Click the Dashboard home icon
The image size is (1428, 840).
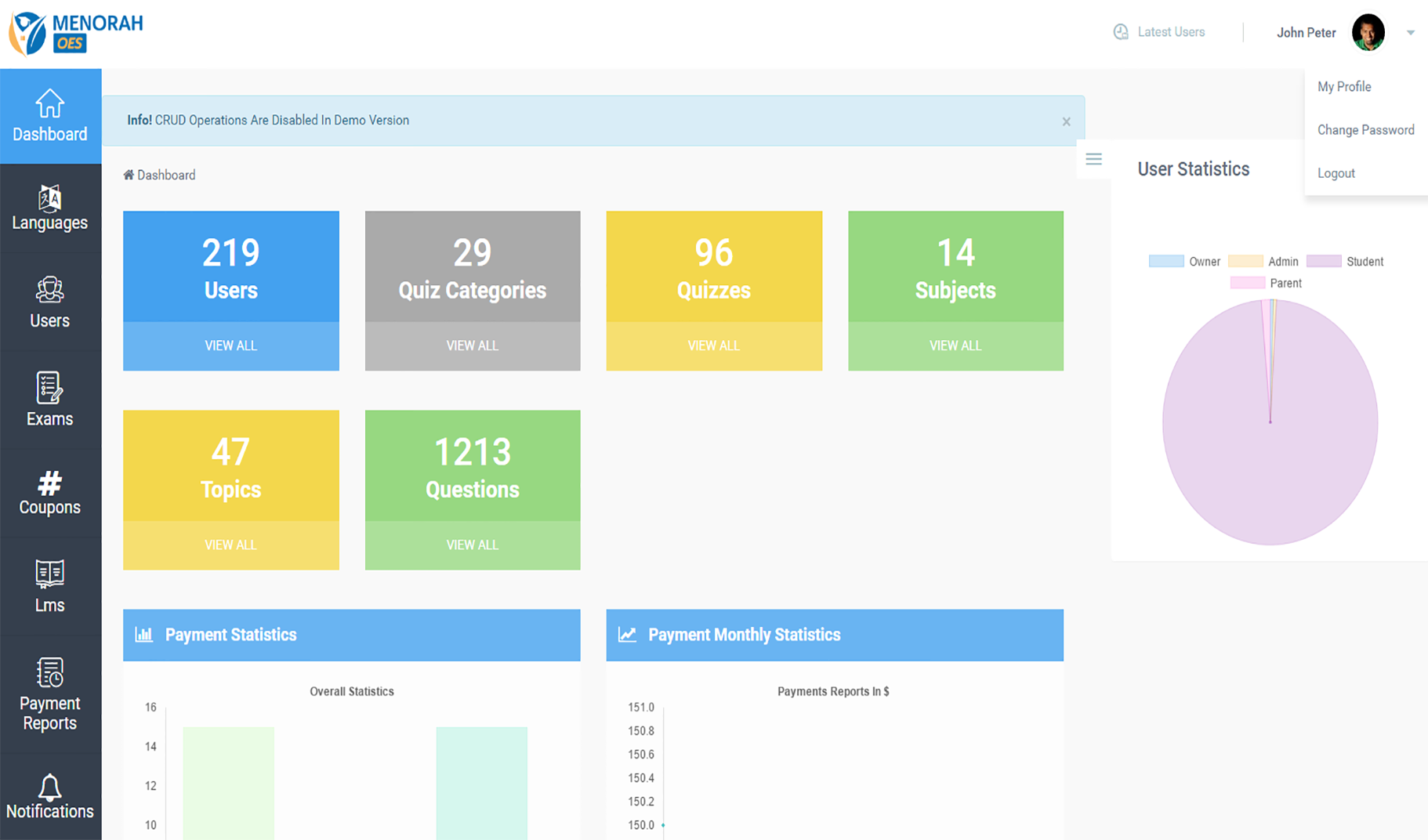[49, 104]
